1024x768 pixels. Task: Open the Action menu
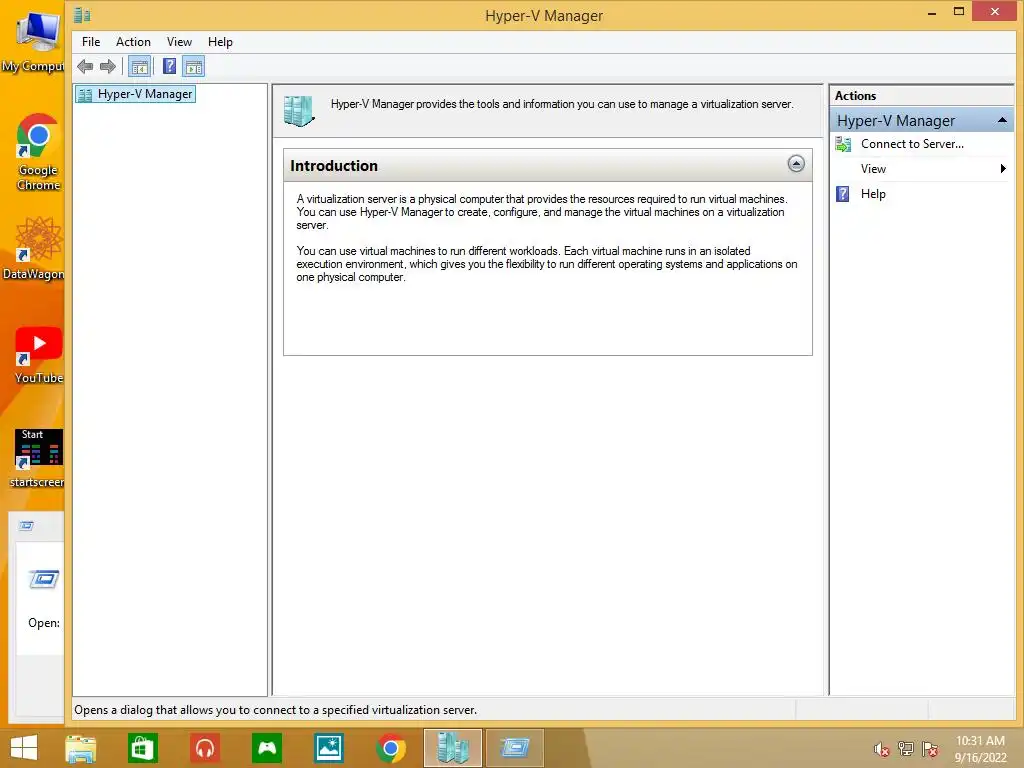point(133,42)
